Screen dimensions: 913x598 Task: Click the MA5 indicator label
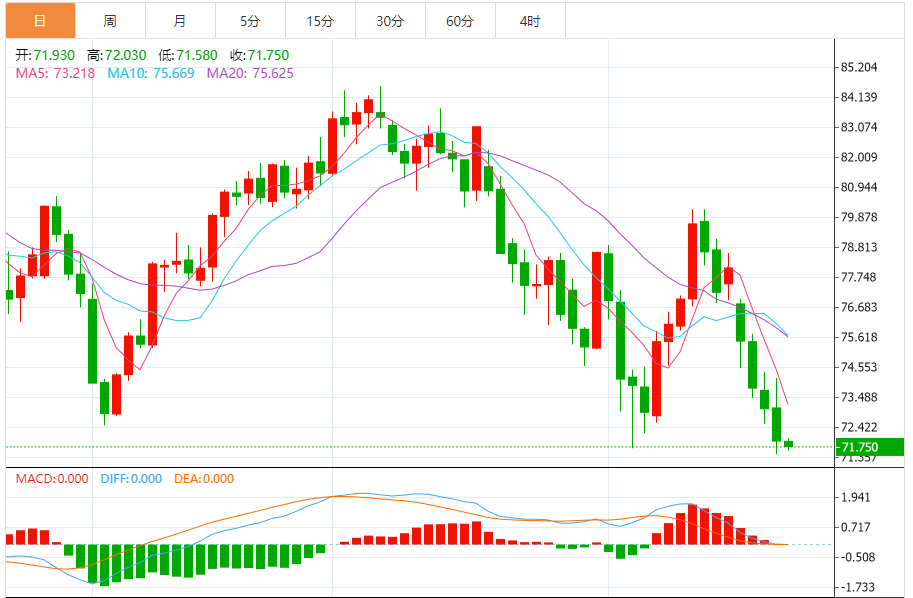tap(55, 73)
